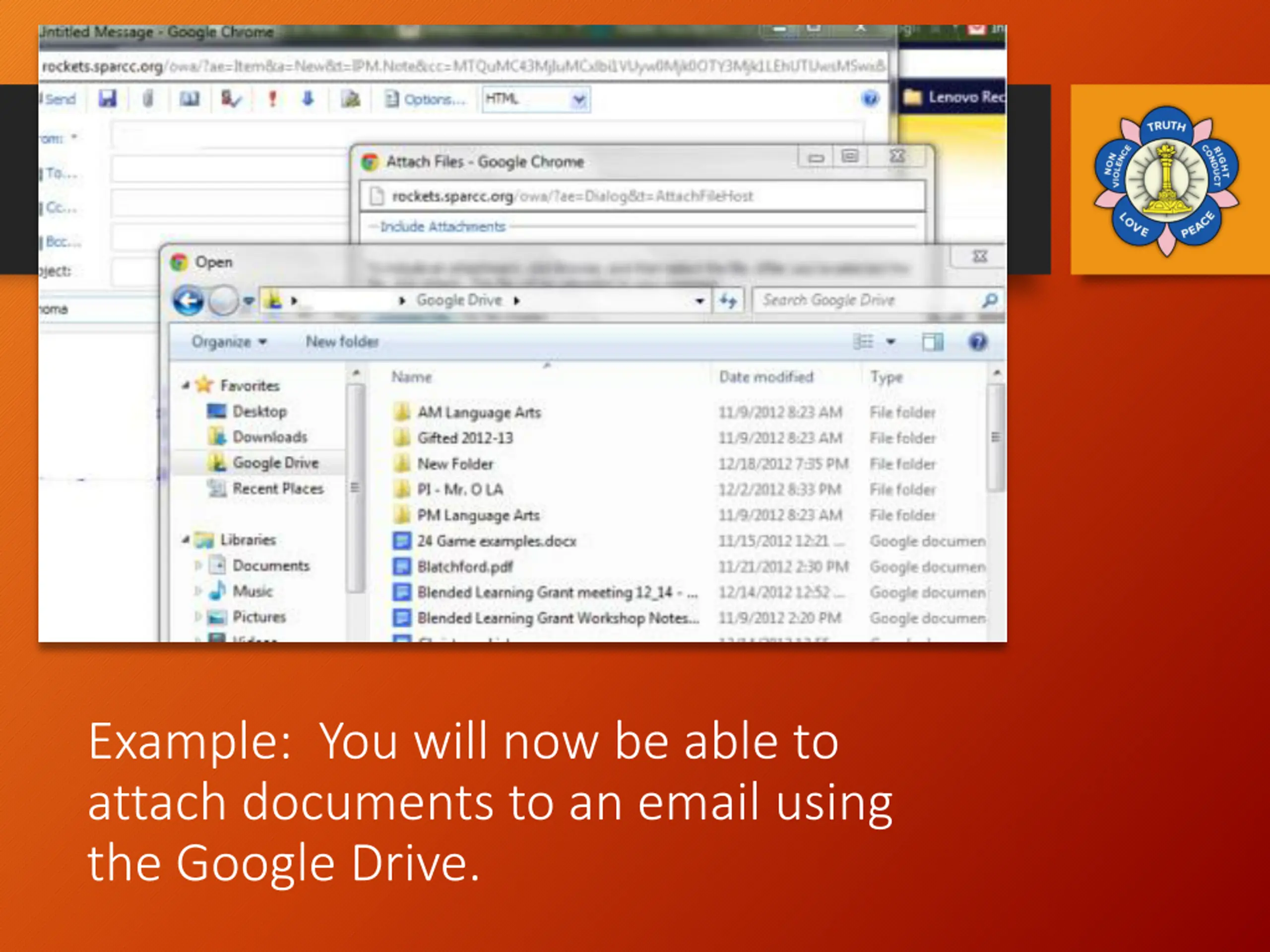
Task: Collapse the Libraries section
Action: (186, 539)
